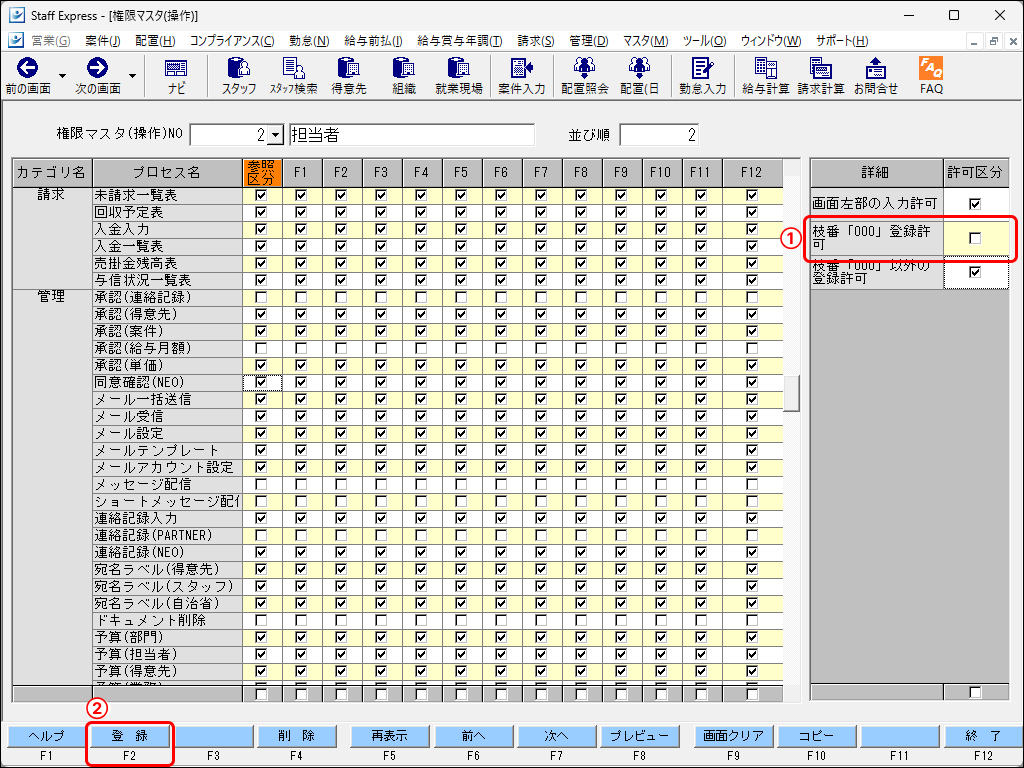Open the マスタ(M) menu
Viewport: 1024px width, 768px height.
click(645, 40)
